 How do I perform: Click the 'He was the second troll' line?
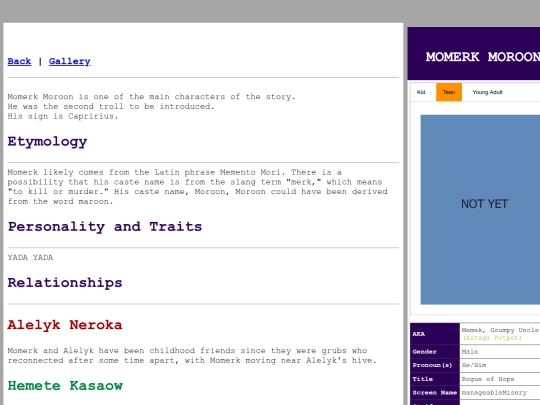coord(111,107)
